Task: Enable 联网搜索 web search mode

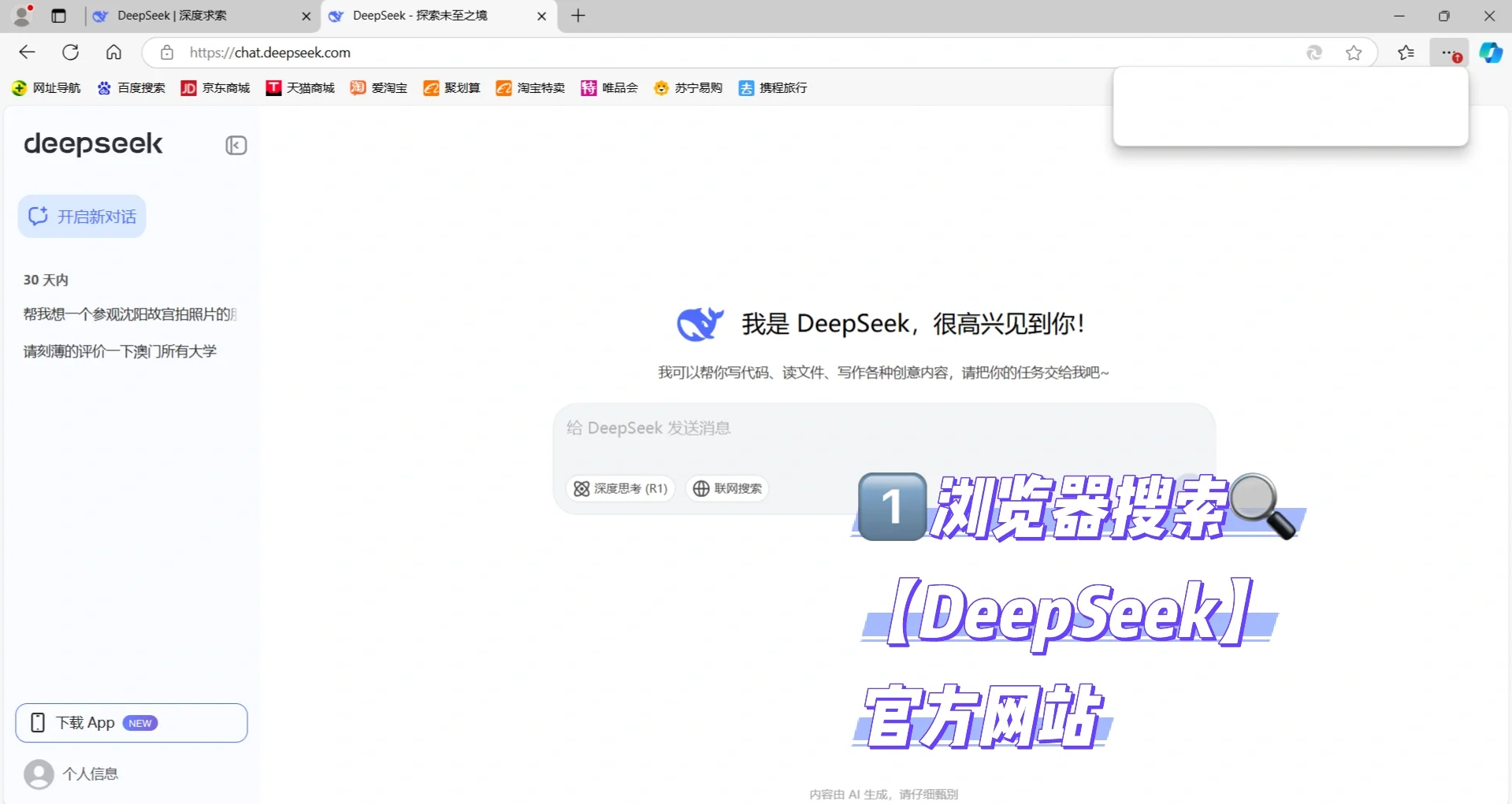Action: tap(726, 488)
